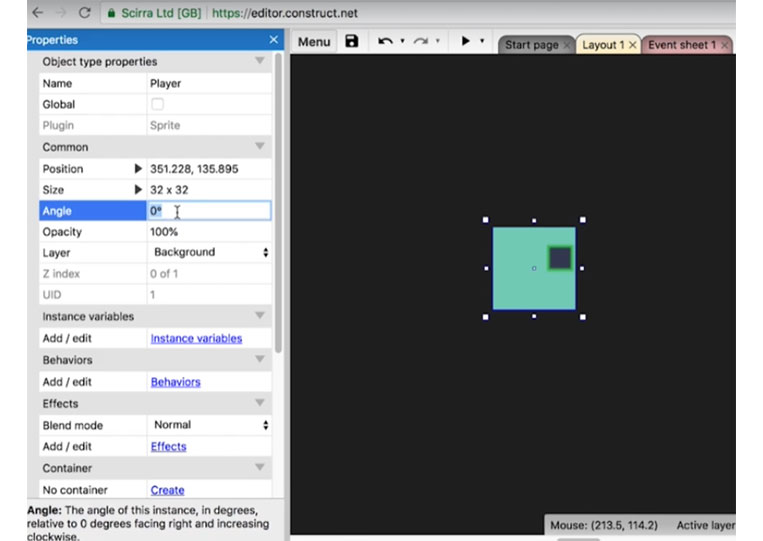
Task: Click the secure padlock icon
Action: click(x=111, y=13)
